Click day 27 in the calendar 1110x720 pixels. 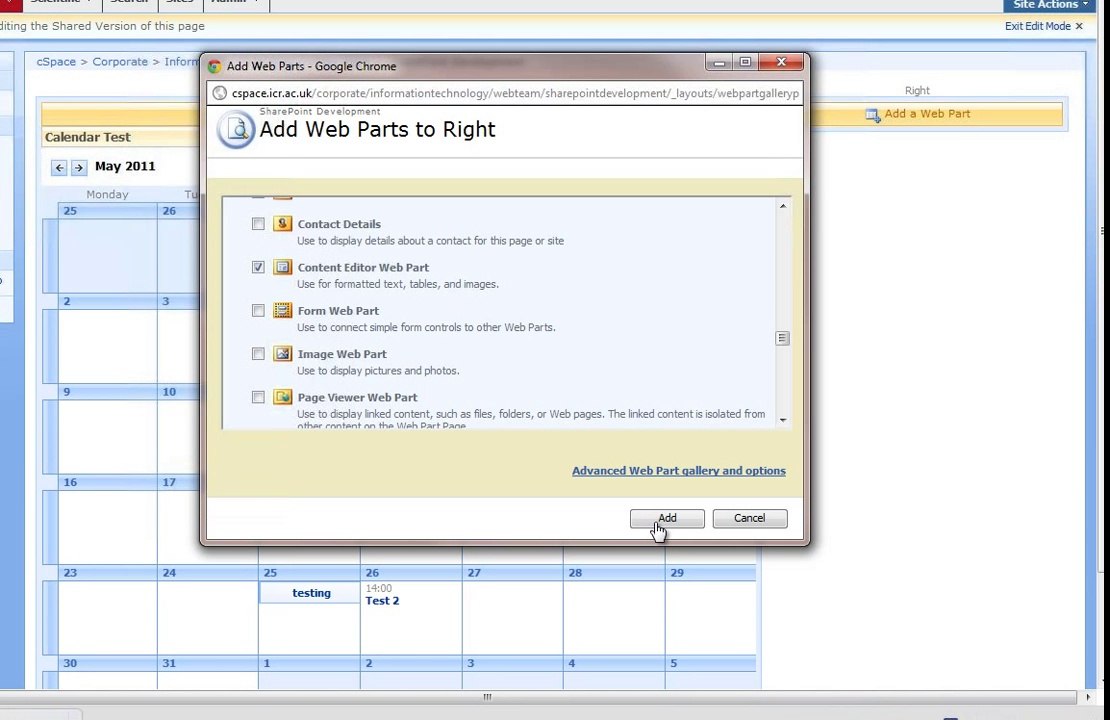click(474, 573)
